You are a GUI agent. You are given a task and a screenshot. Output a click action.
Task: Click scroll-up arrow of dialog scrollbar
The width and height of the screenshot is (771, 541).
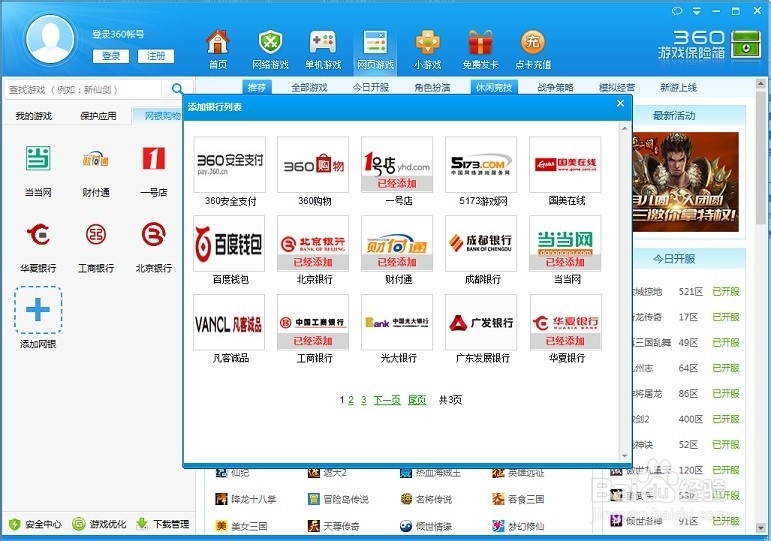[x=624, y=128]
